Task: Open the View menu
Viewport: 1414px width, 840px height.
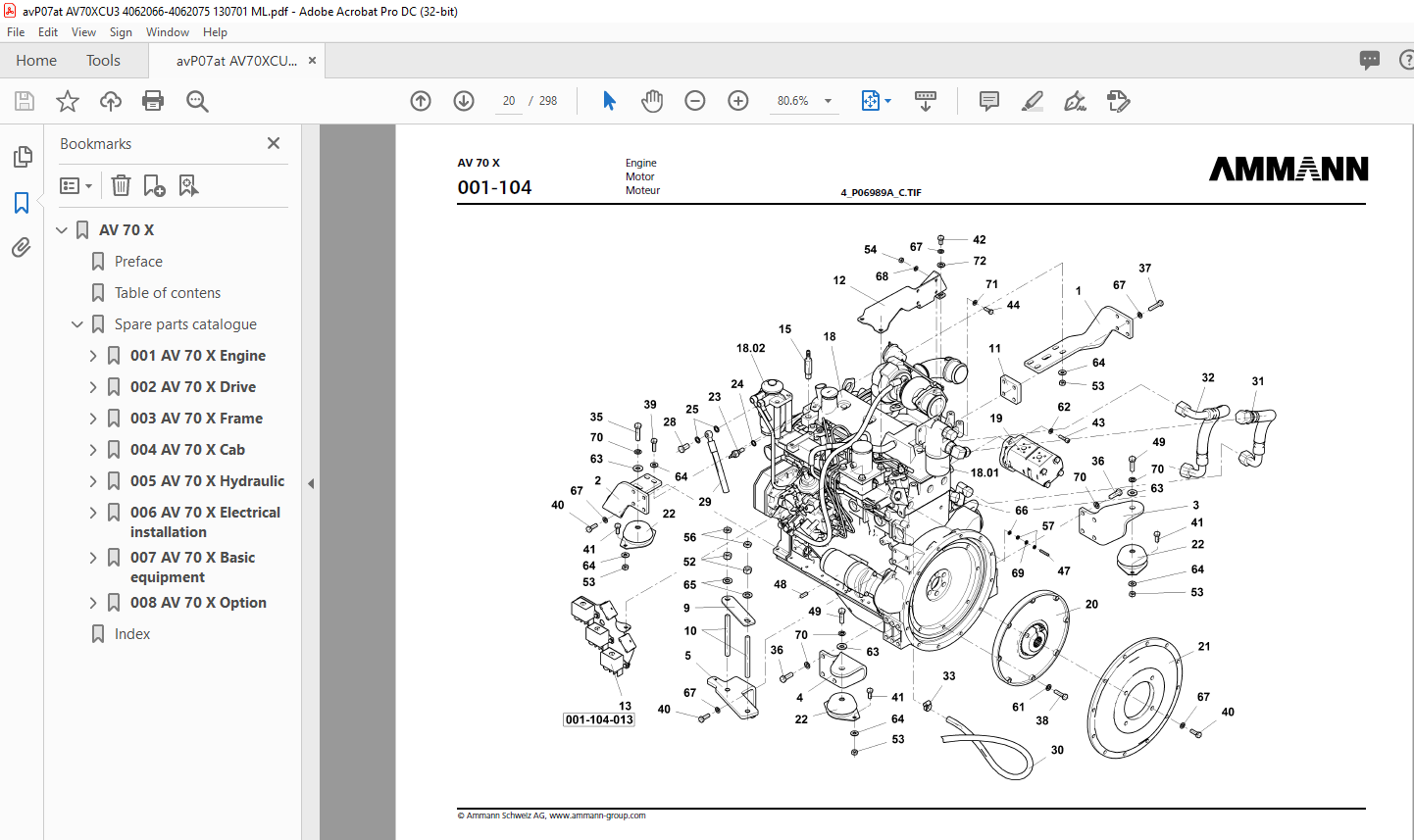Action: pyautogui.click(x=83, y=32)
